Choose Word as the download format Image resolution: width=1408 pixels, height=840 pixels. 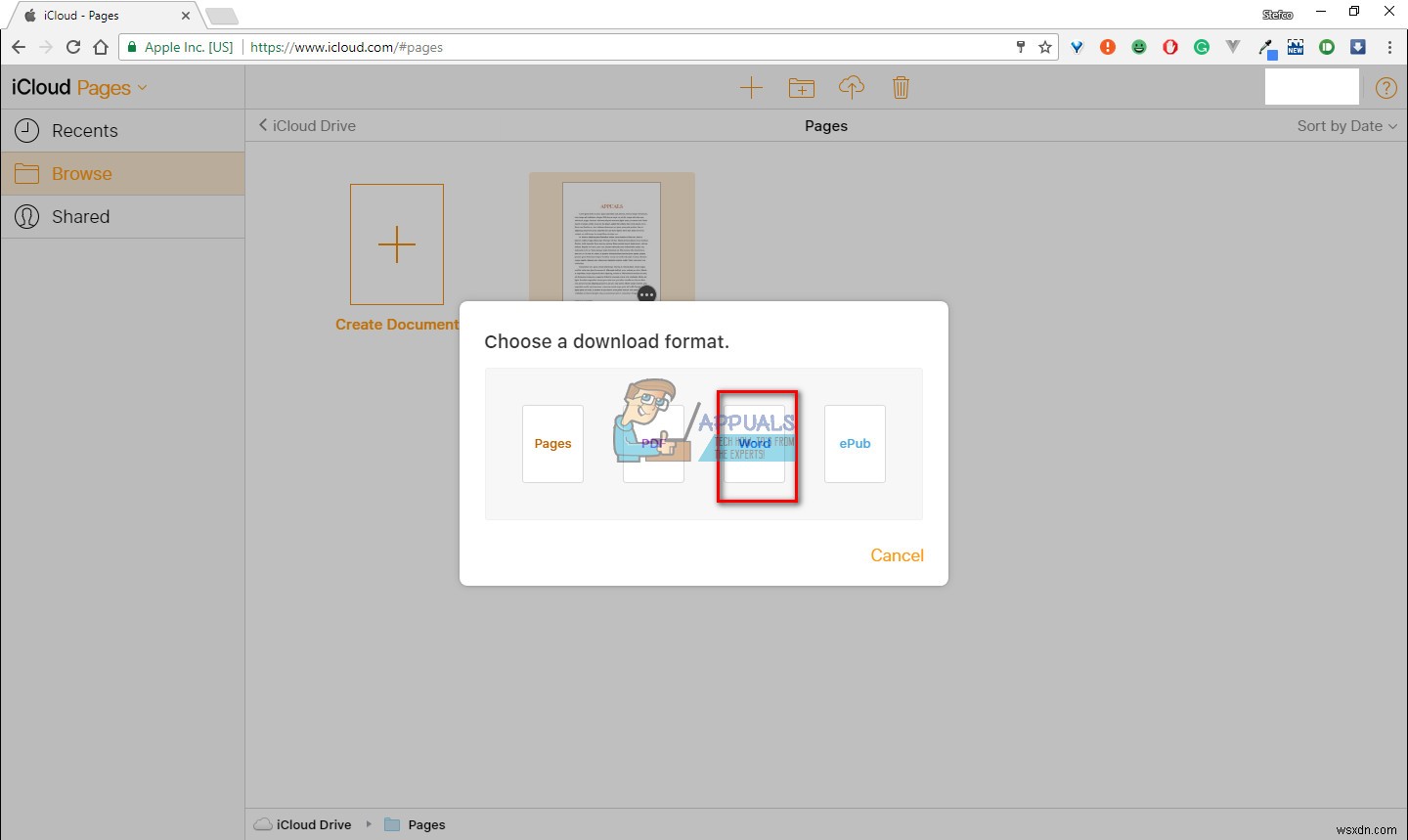[754, 444]
